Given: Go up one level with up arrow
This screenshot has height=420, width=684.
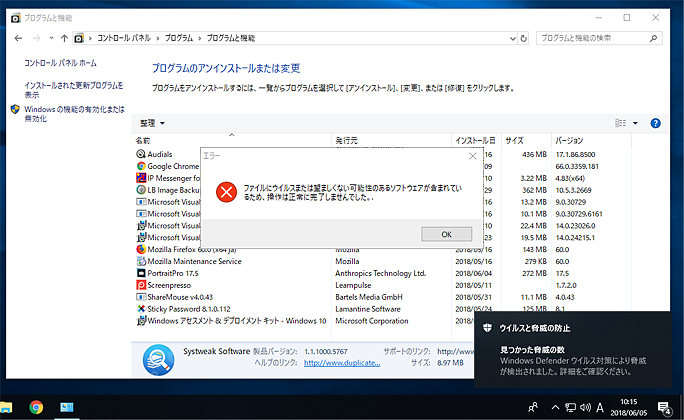Looking at the screenshot, I should click(x=64, y=38).
